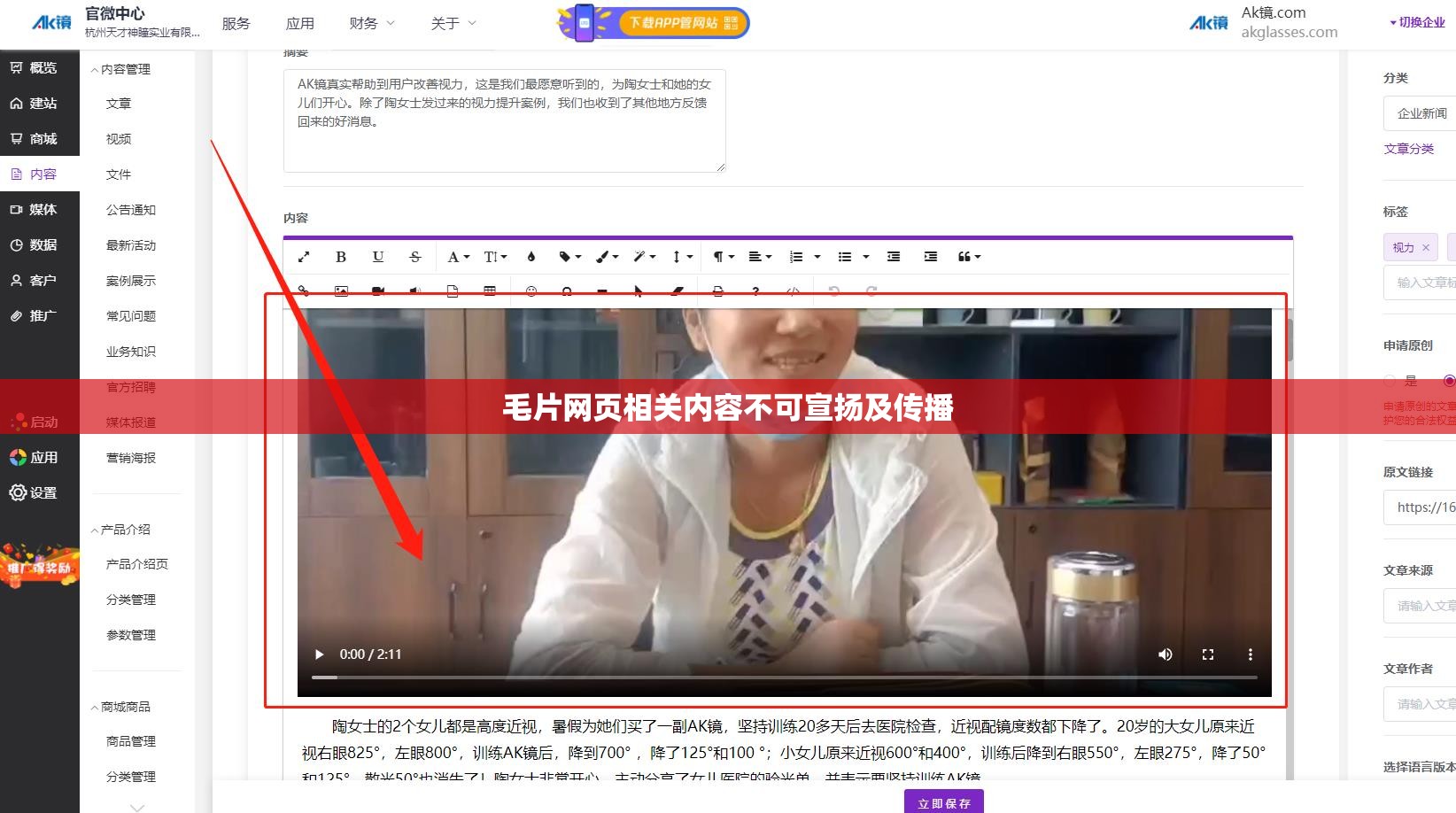Open the tag-icon dropdown in toolbar
This screenshot has width=1456, height=813.
(569, 257)
